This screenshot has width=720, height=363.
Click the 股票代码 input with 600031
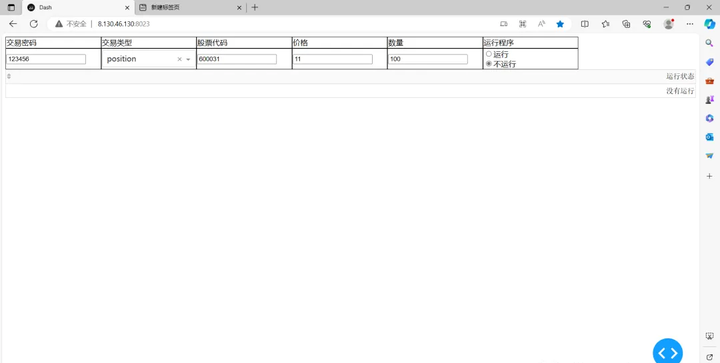coord(237,59)
